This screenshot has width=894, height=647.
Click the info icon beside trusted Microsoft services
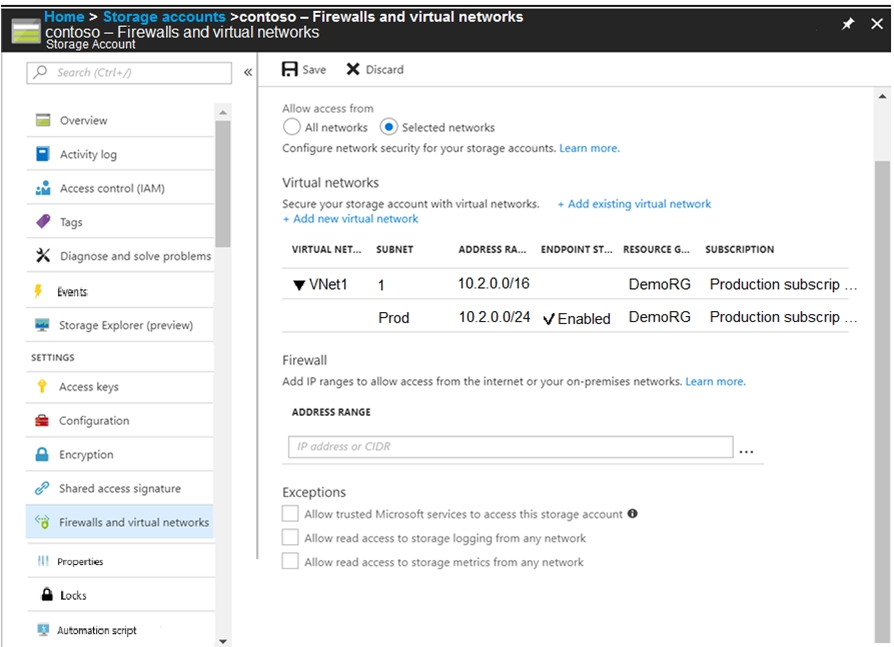click(632, 514)
